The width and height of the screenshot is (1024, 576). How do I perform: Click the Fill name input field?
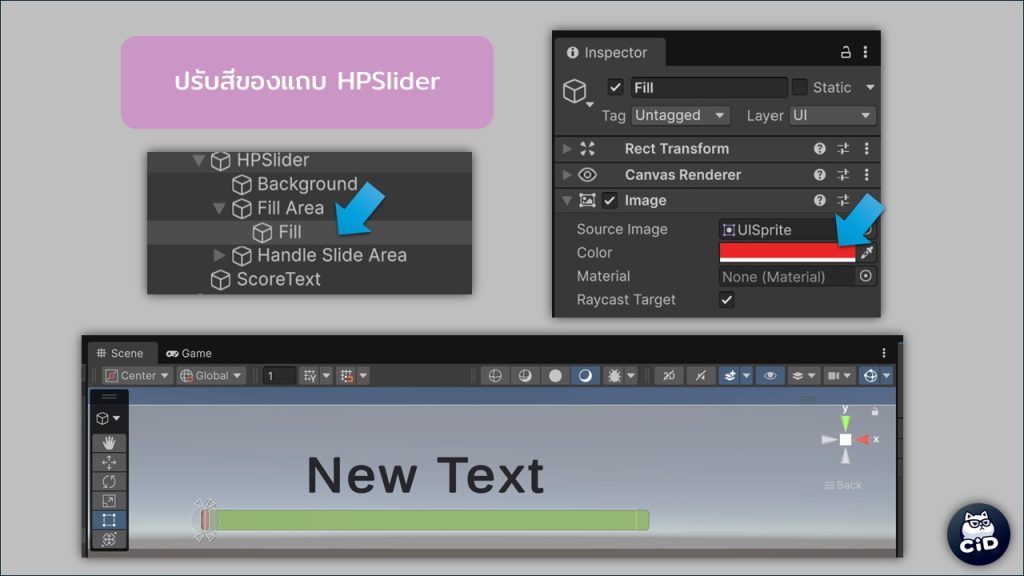(708, 88)
